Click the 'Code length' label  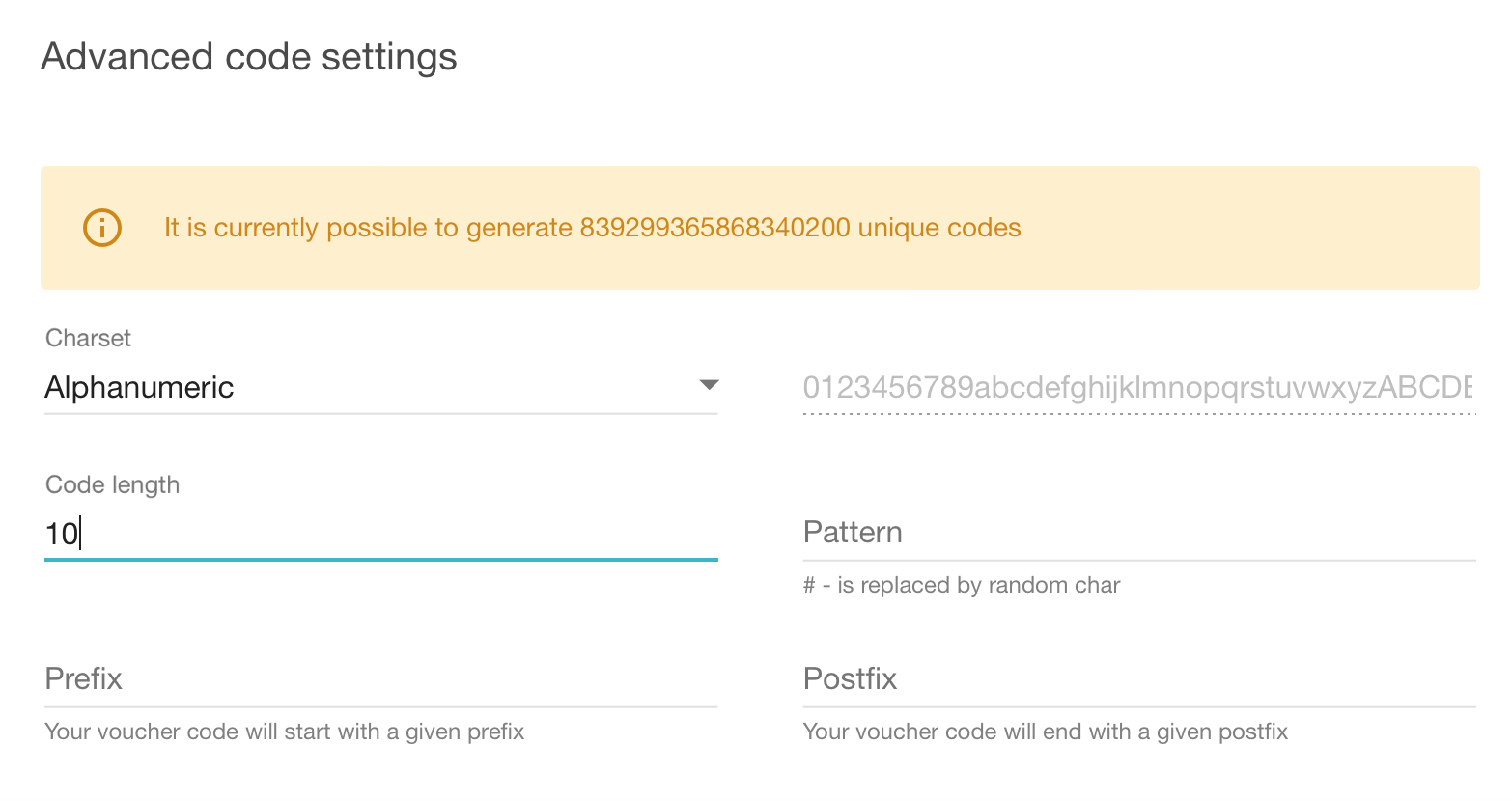[112, 485]
